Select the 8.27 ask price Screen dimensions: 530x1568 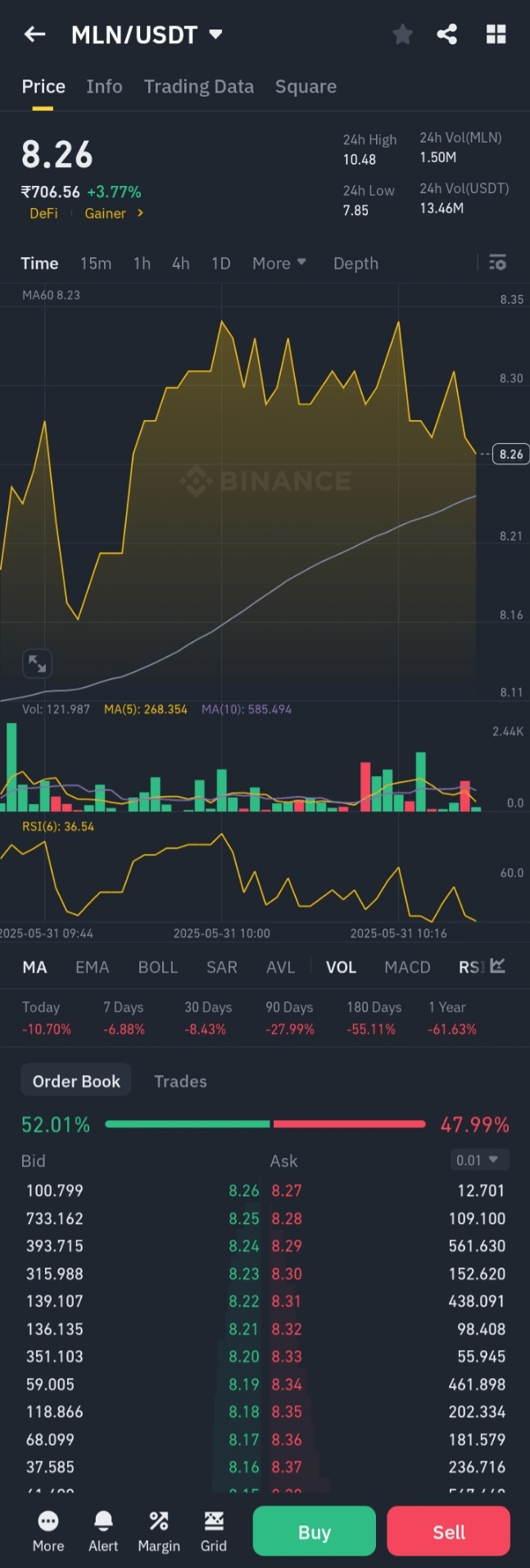tap(287, 1191)
